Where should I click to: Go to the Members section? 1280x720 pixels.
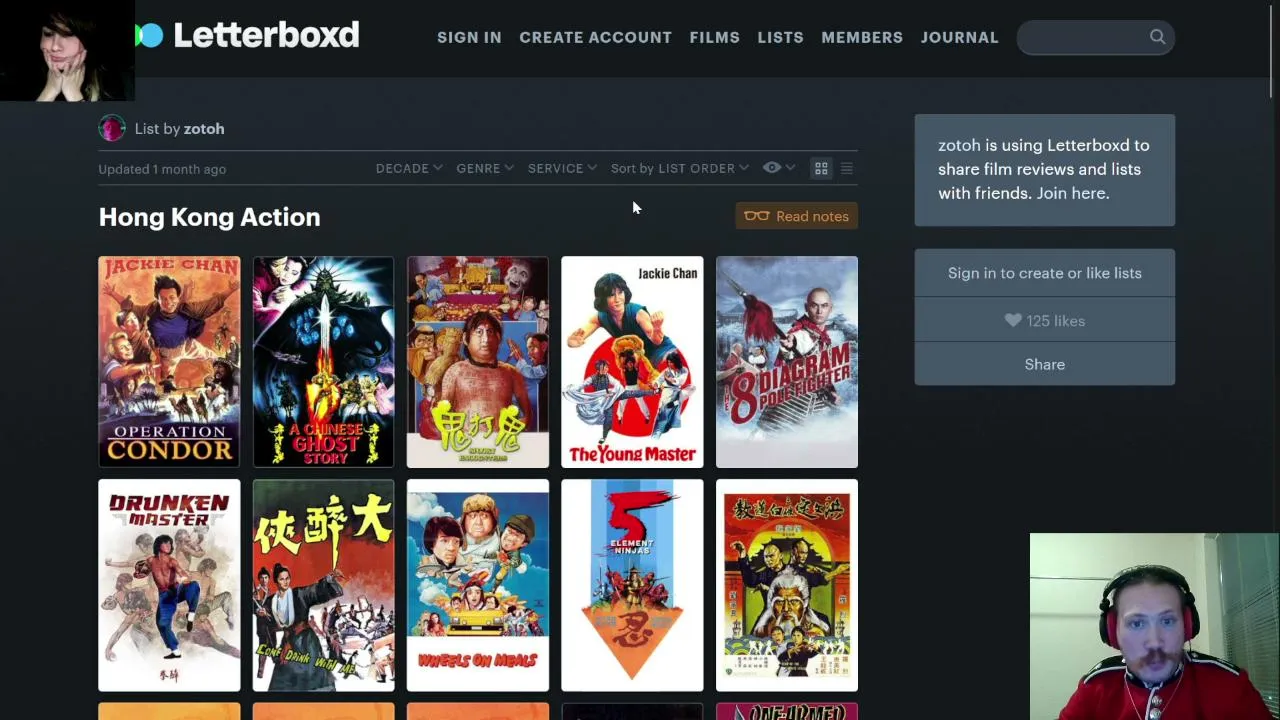coord(862,37)
